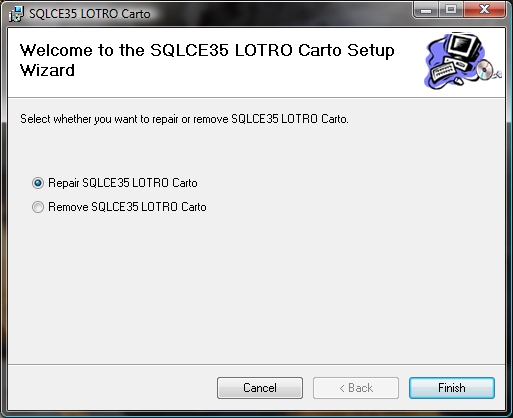Click the greyed-out Back button
Screen dimensions: 513x418
coord(356,388)
